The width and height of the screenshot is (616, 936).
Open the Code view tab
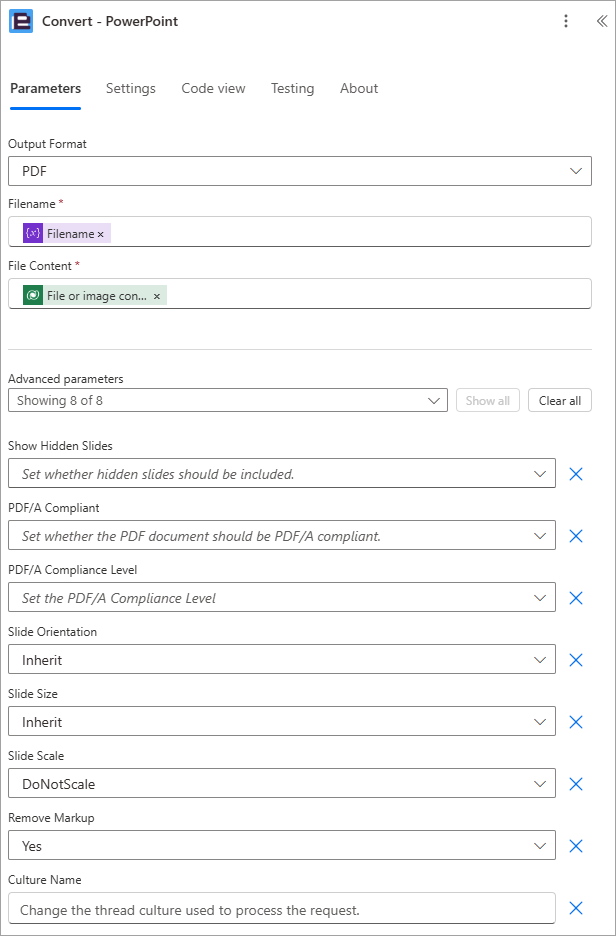pyautogui.click(x=213, y=88)
